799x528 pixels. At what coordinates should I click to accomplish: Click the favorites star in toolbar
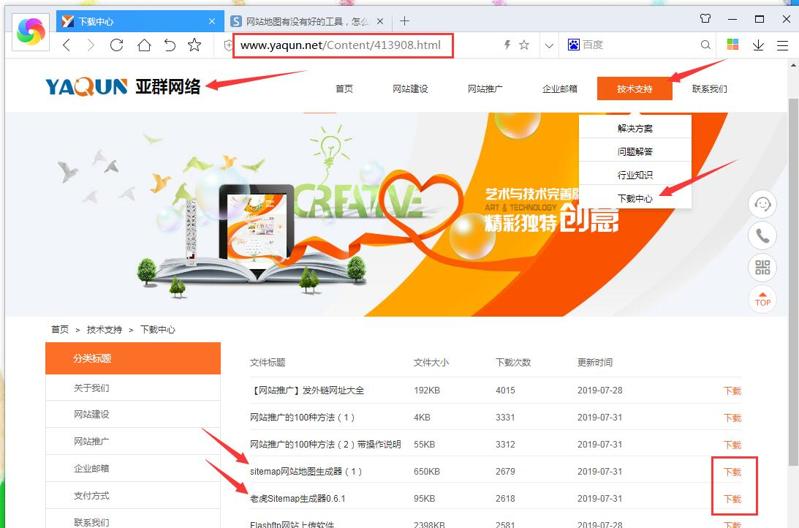[x=194, y=45]
